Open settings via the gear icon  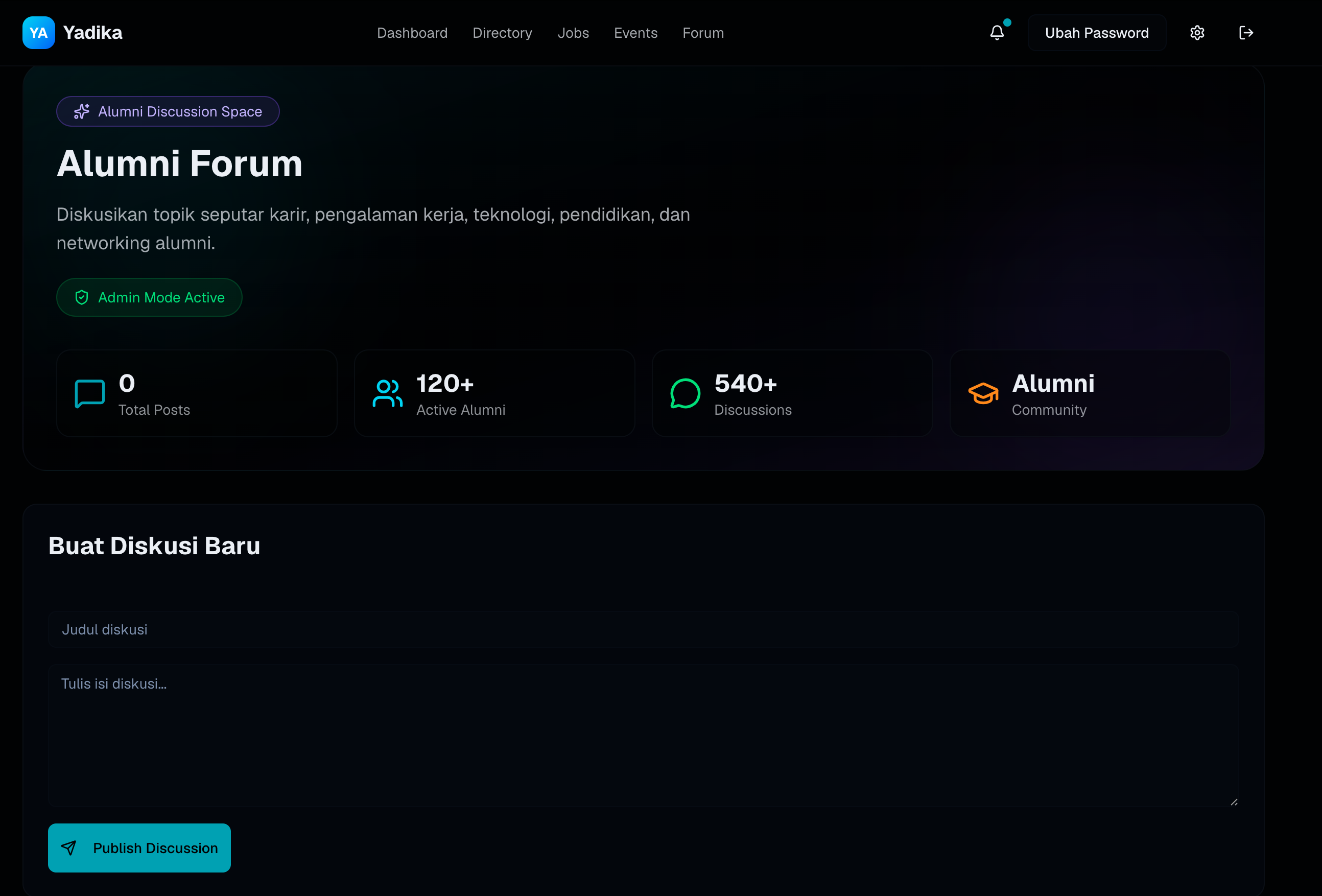[1197, 32]
